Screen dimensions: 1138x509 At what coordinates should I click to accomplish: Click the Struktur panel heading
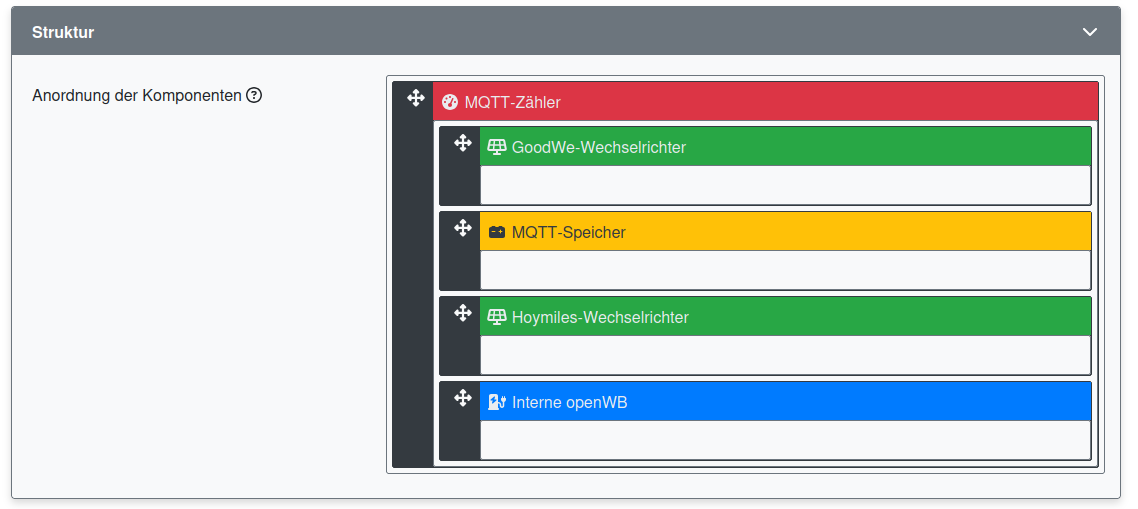coord(63,32)
